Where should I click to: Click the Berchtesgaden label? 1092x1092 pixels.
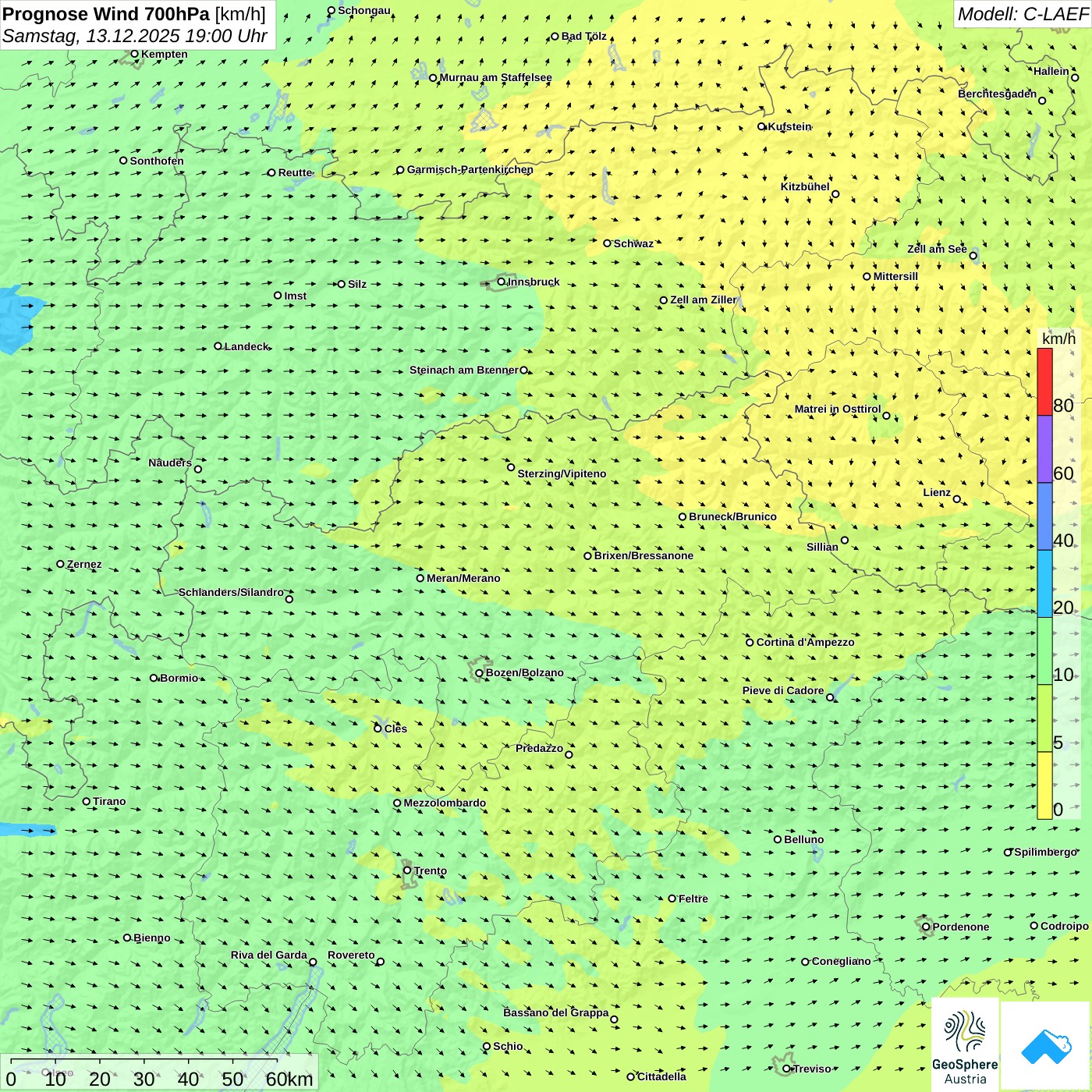coord(997,94)
